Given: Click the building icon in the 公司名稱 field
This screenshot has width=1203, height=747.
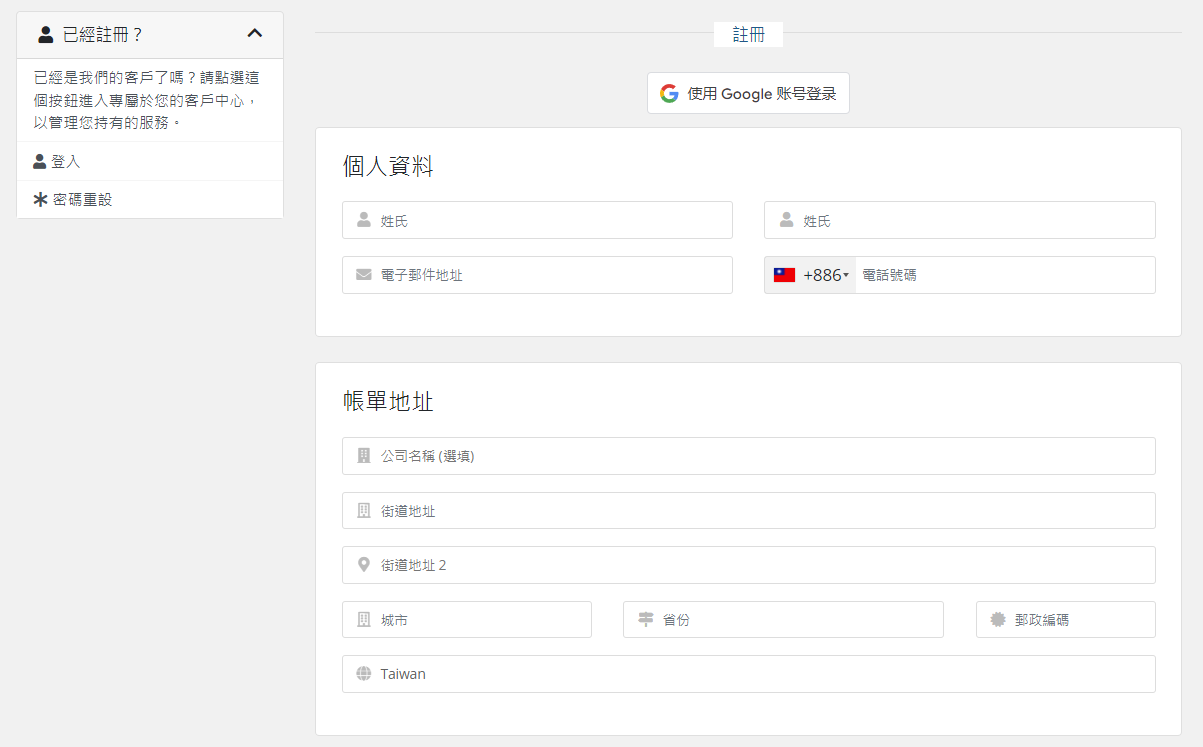Looking at the screenshot, I should (x=364, y=456).
